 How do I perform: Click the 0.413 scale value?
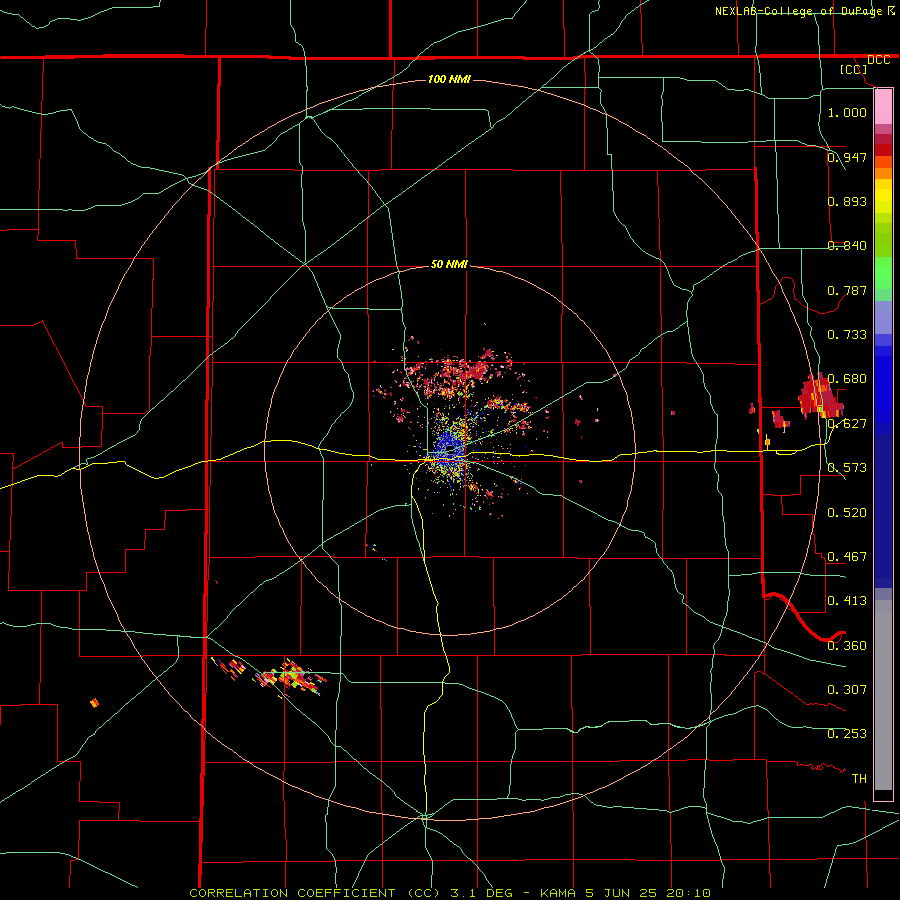coord(847,600)
